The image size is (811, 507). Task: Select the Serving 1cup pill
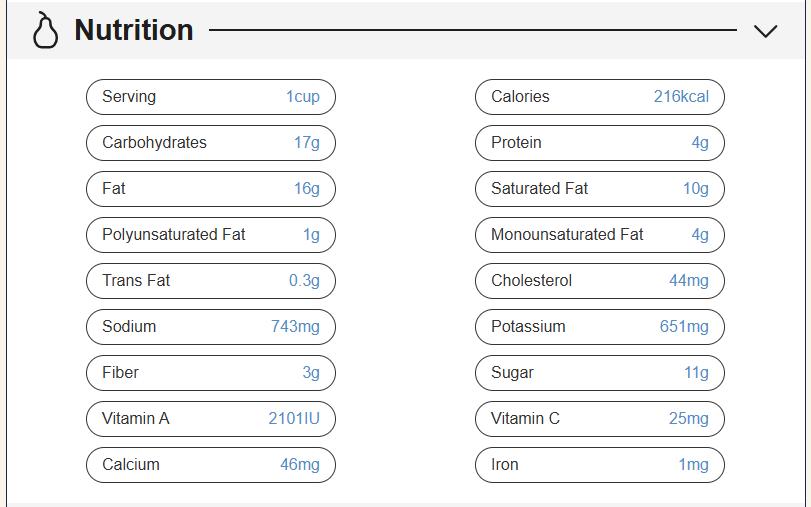(x=210, y=97)
